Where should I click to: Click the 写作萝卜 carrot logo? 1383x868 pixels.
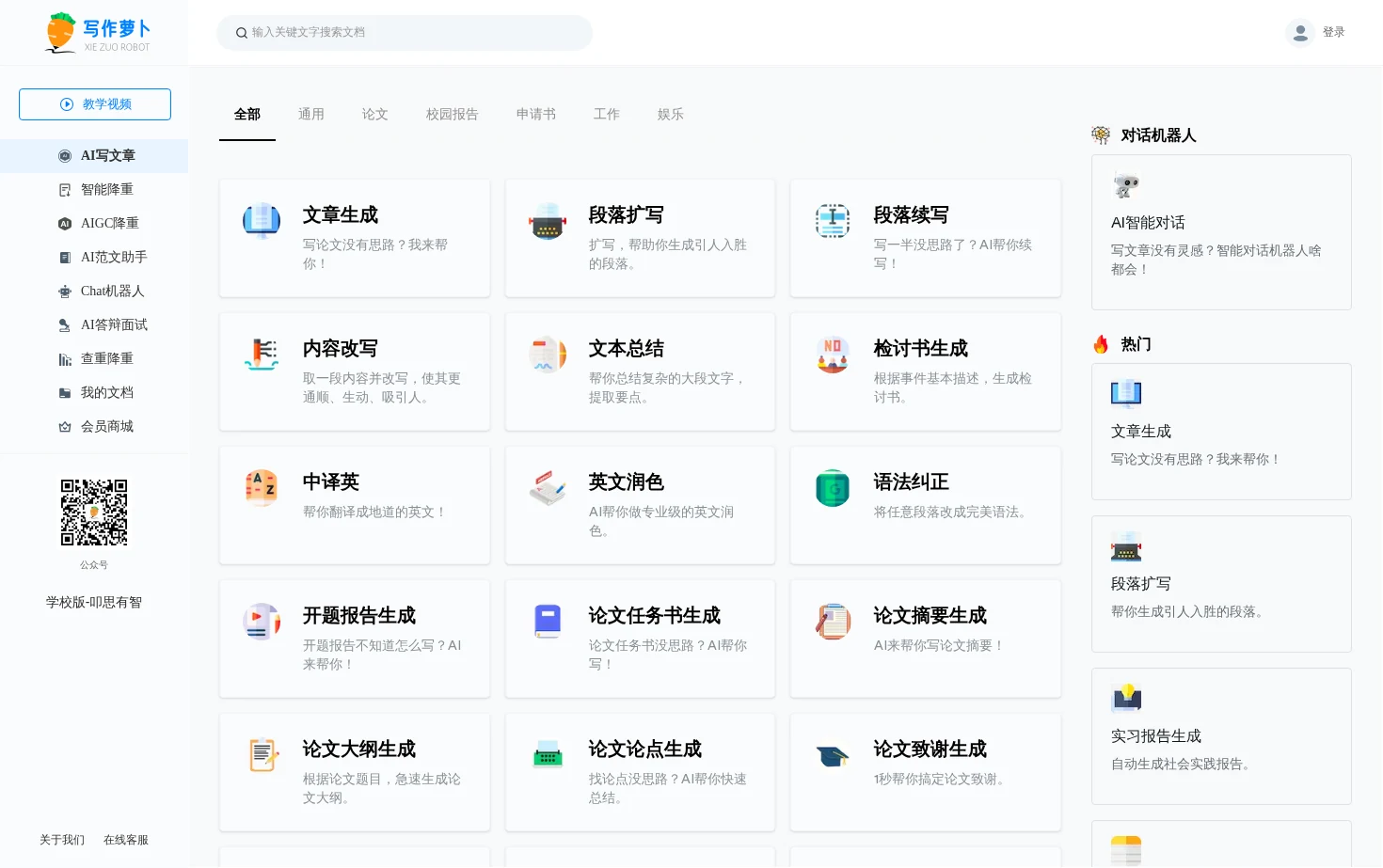click(x=98, y=33)
